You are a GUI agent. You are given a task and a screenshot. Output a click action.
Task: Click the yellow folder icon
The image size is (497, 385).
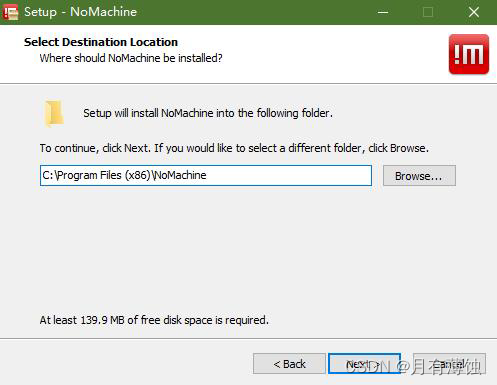[54, 113]
